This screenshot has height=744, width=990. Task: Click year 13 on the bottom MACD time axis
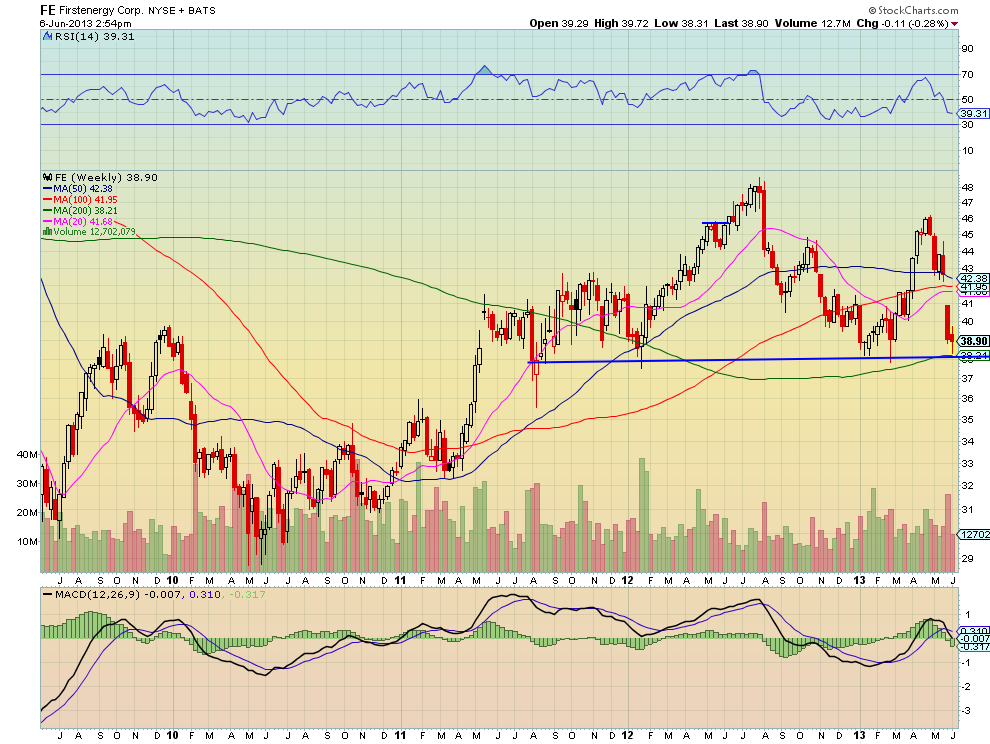859,735
